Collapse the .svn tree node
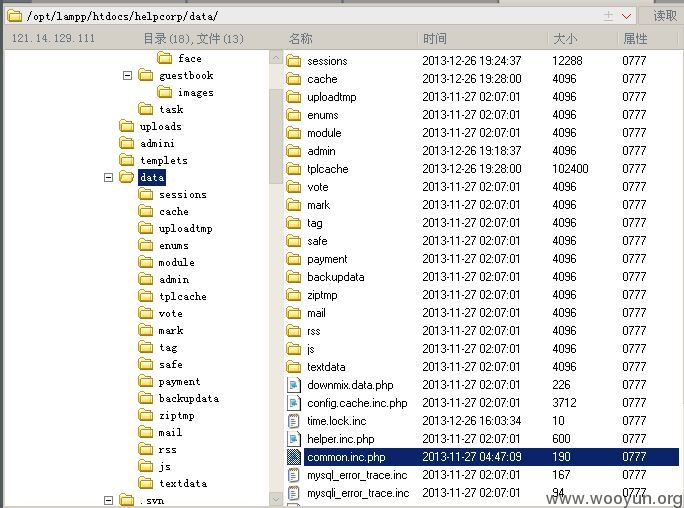 click(x=109, y=500)
